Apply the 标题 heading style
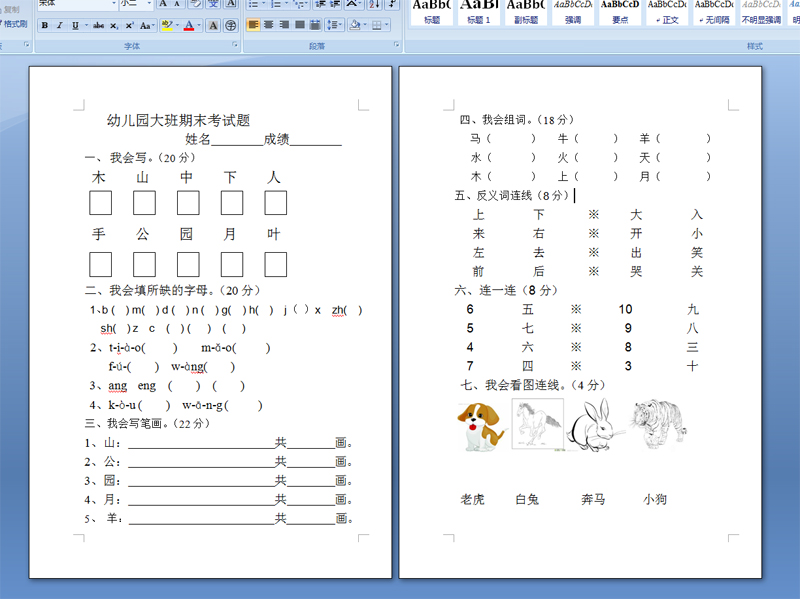Viewport: 800px width, 599px height. pyautogui.click(x=432, y=12)
